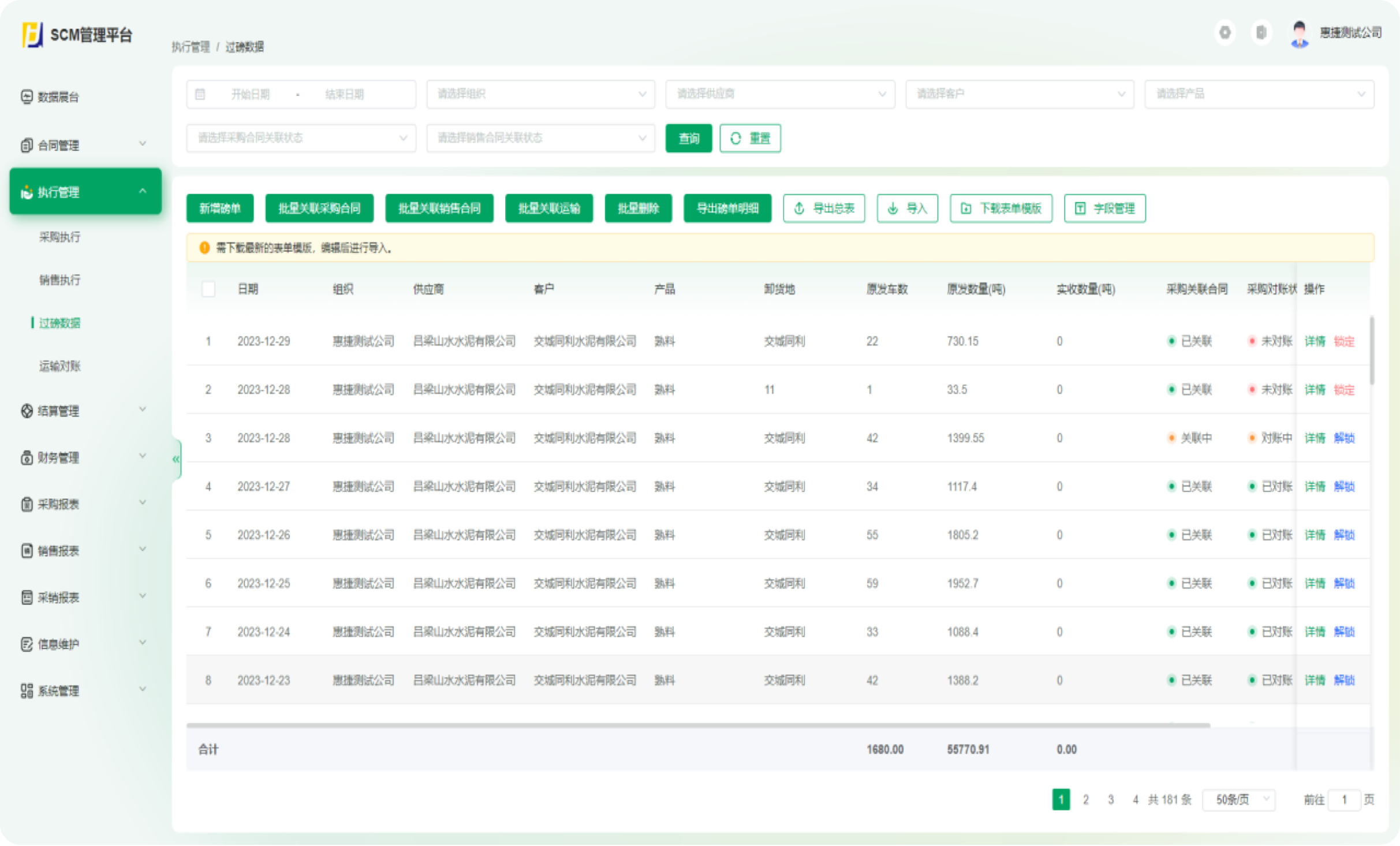Screen dimensions: 1400x846
Task: Select 过磅数据 submenu item
Action: click(x=59, y=323)
